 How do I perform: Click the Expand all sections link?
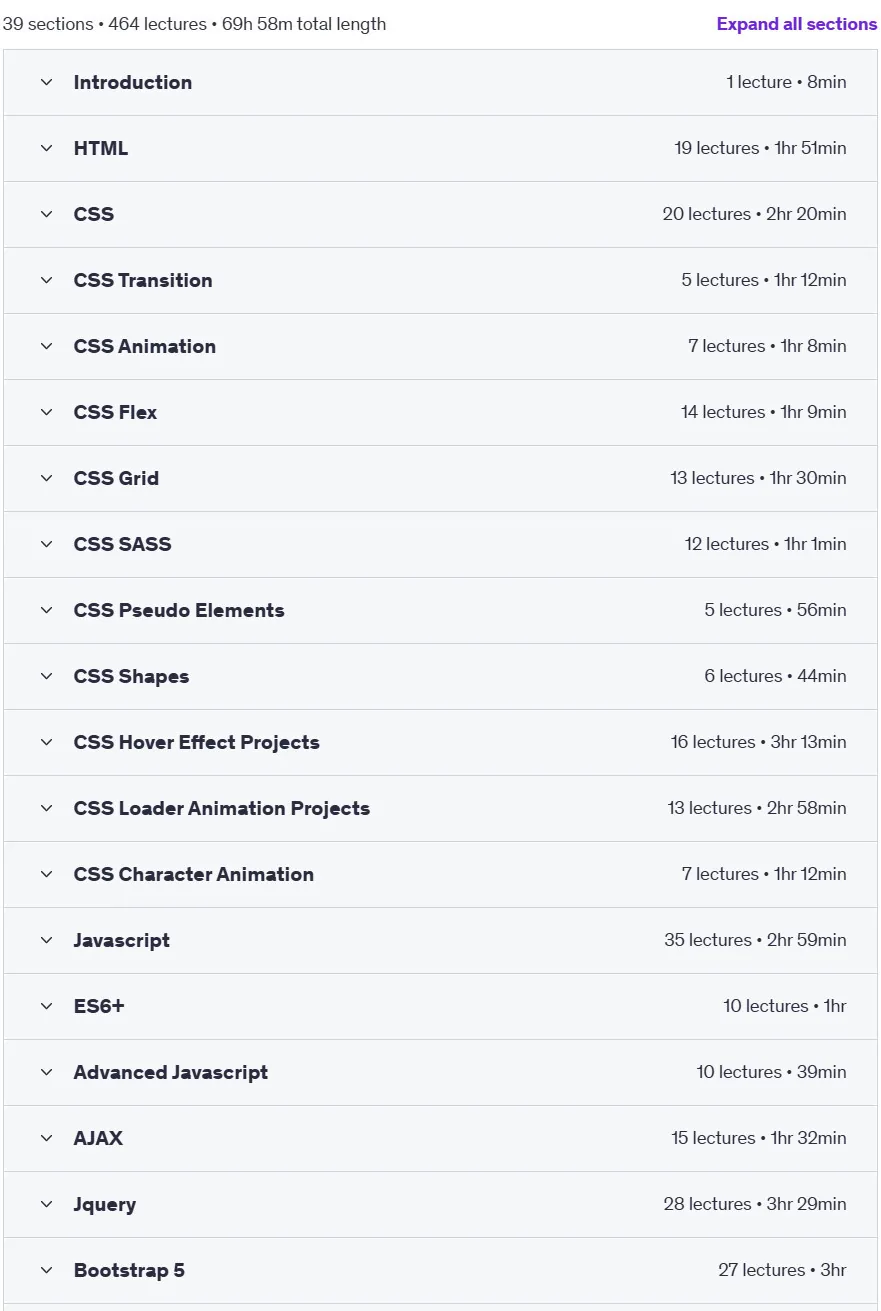coord(796,24)
